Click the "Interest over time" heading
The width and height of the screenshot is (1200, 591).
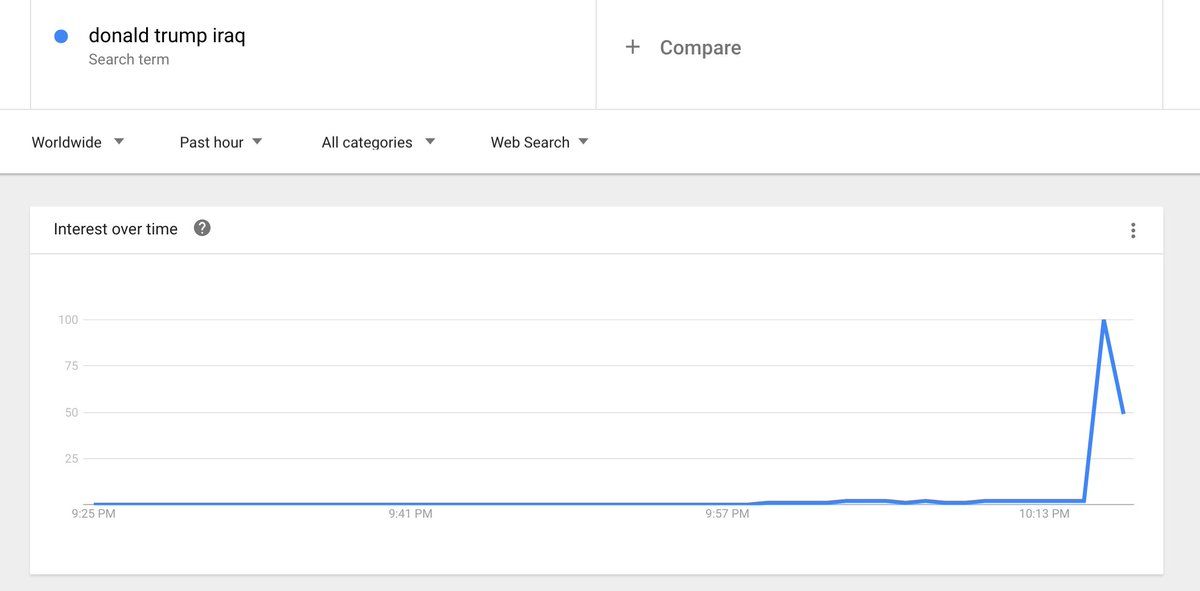point(116,229)
